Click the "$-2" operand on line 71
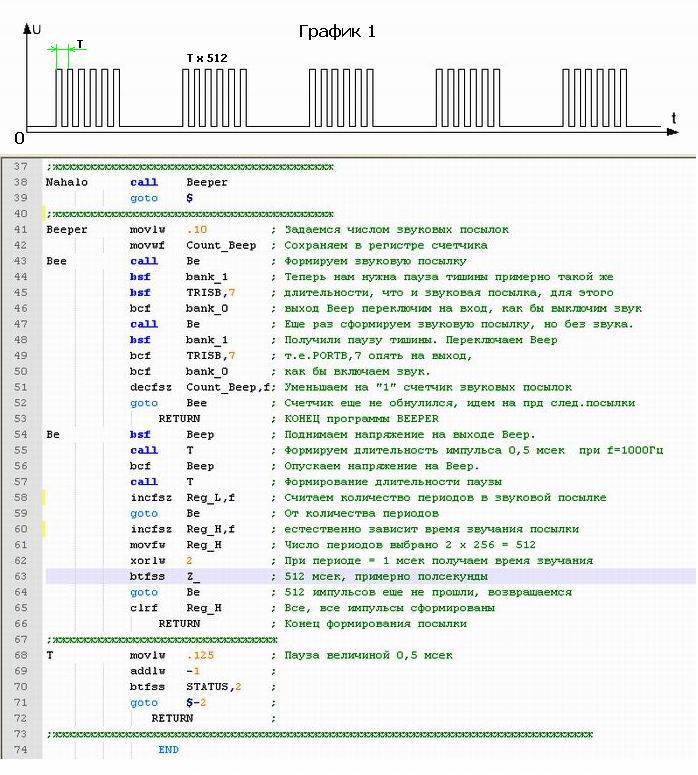The width and height of the screenshot is (698, 775). 196,702
